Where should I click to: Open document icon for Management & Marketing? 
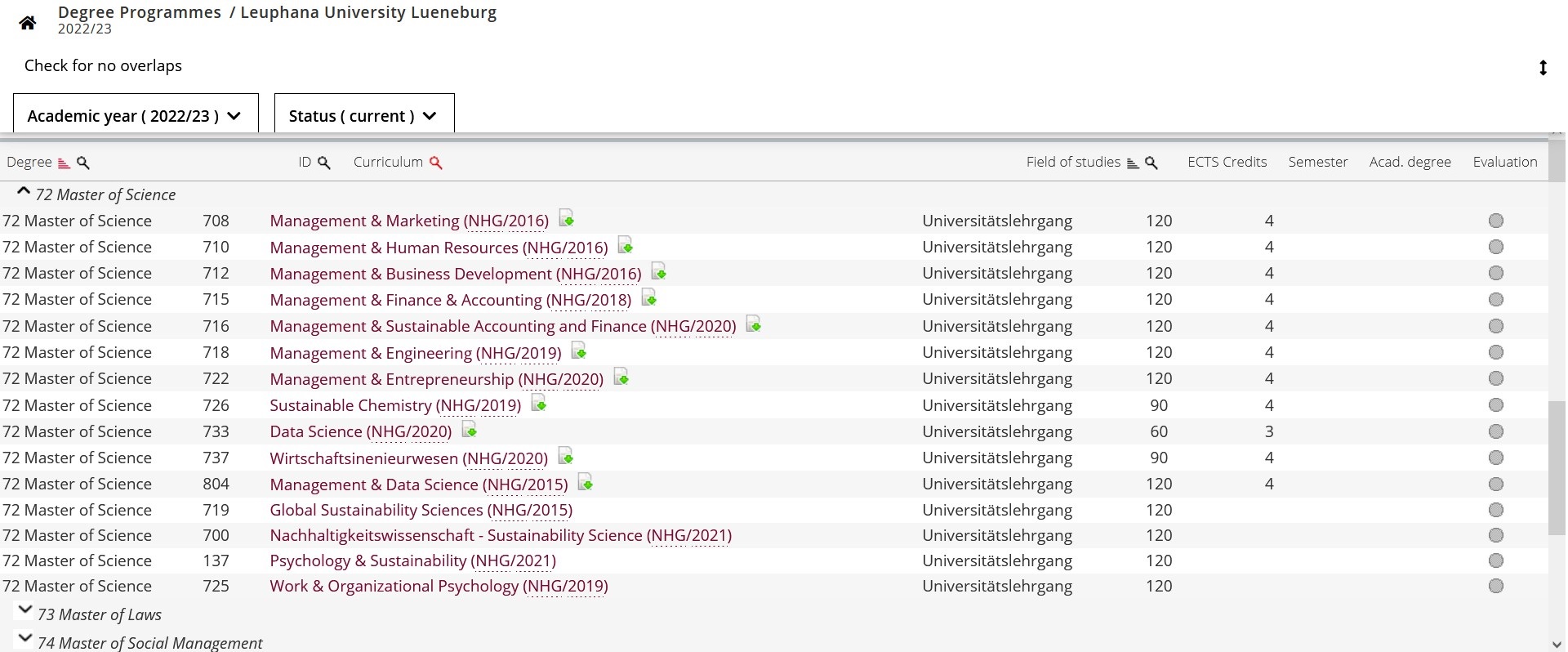(567, 219)
